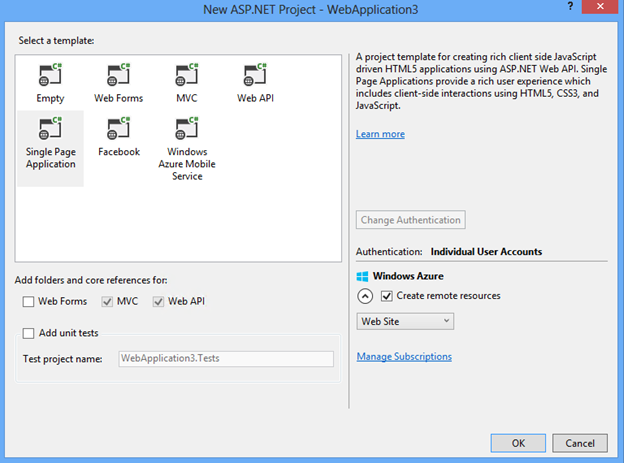
Task: Open the Web Site dropdown
Action: click(x=405, y=321)
